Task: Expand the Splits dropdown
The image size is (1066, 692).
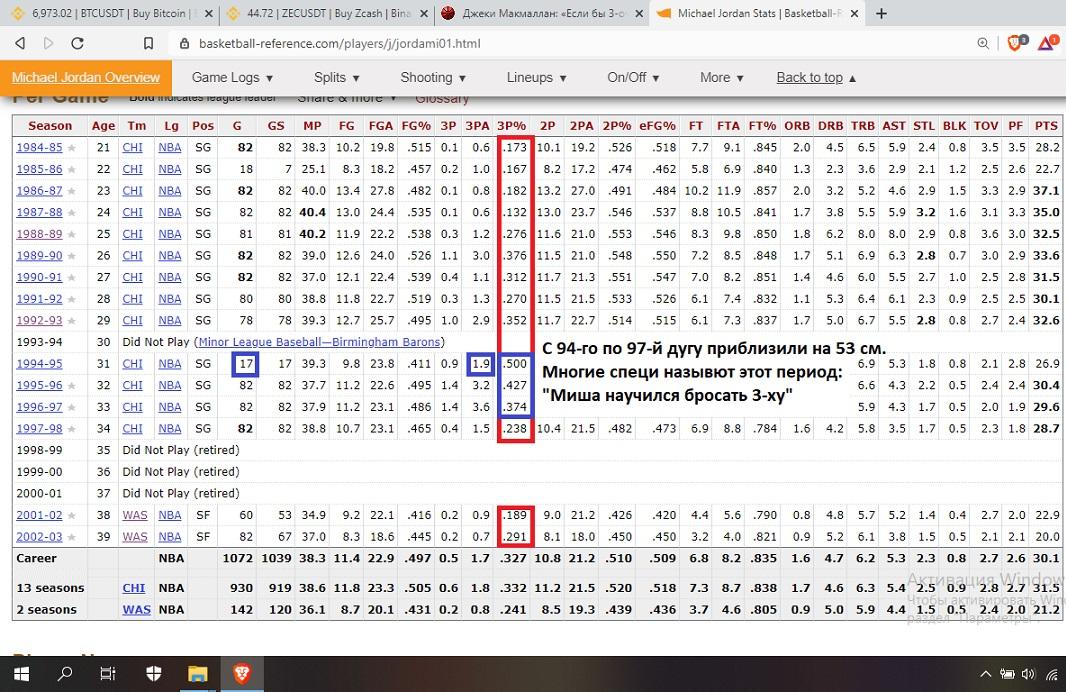Action: [337, 77]
